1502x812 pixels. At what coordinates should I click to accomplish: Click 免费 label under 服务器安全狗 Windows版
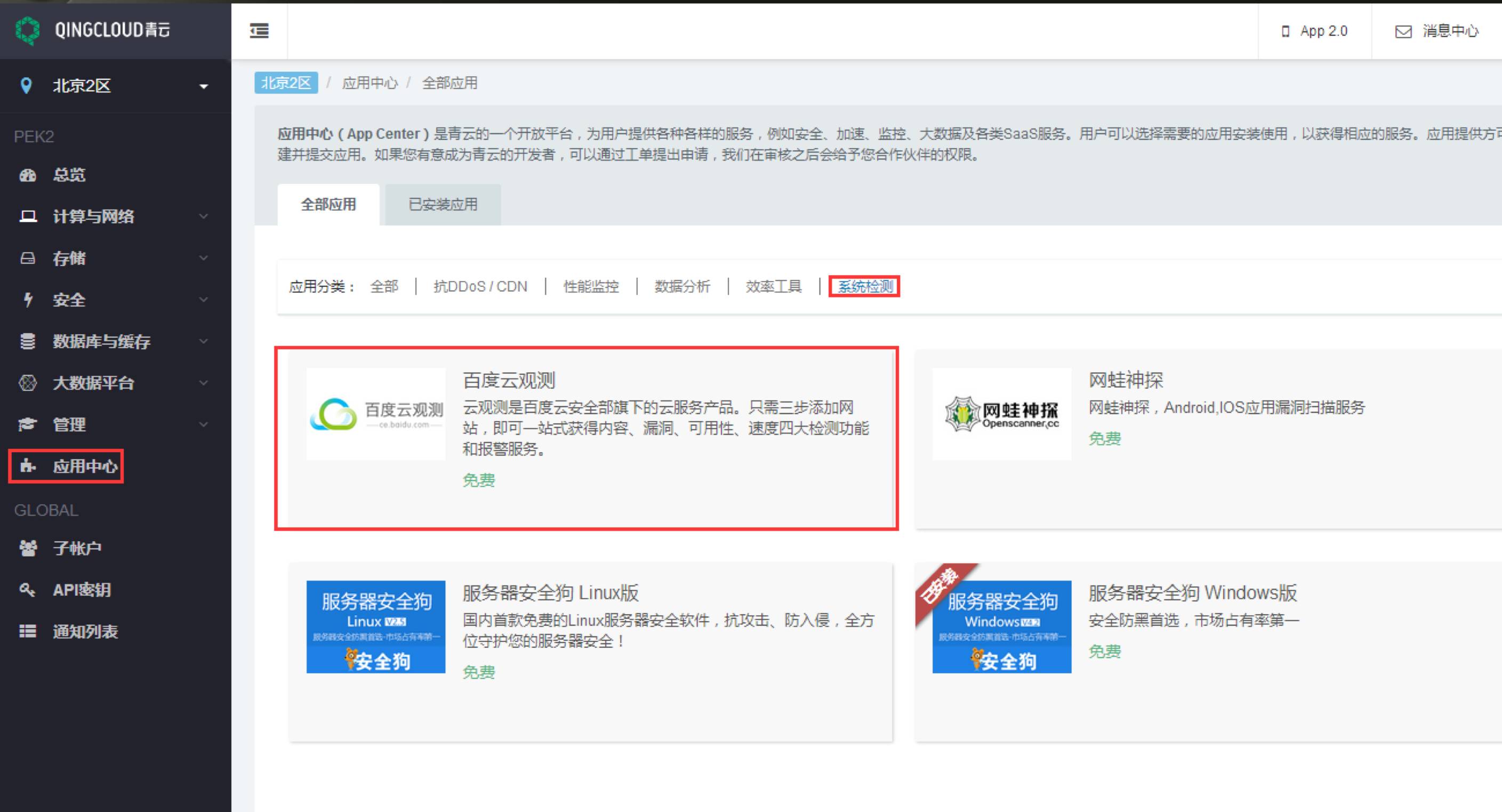click(x=1104, y=651)
